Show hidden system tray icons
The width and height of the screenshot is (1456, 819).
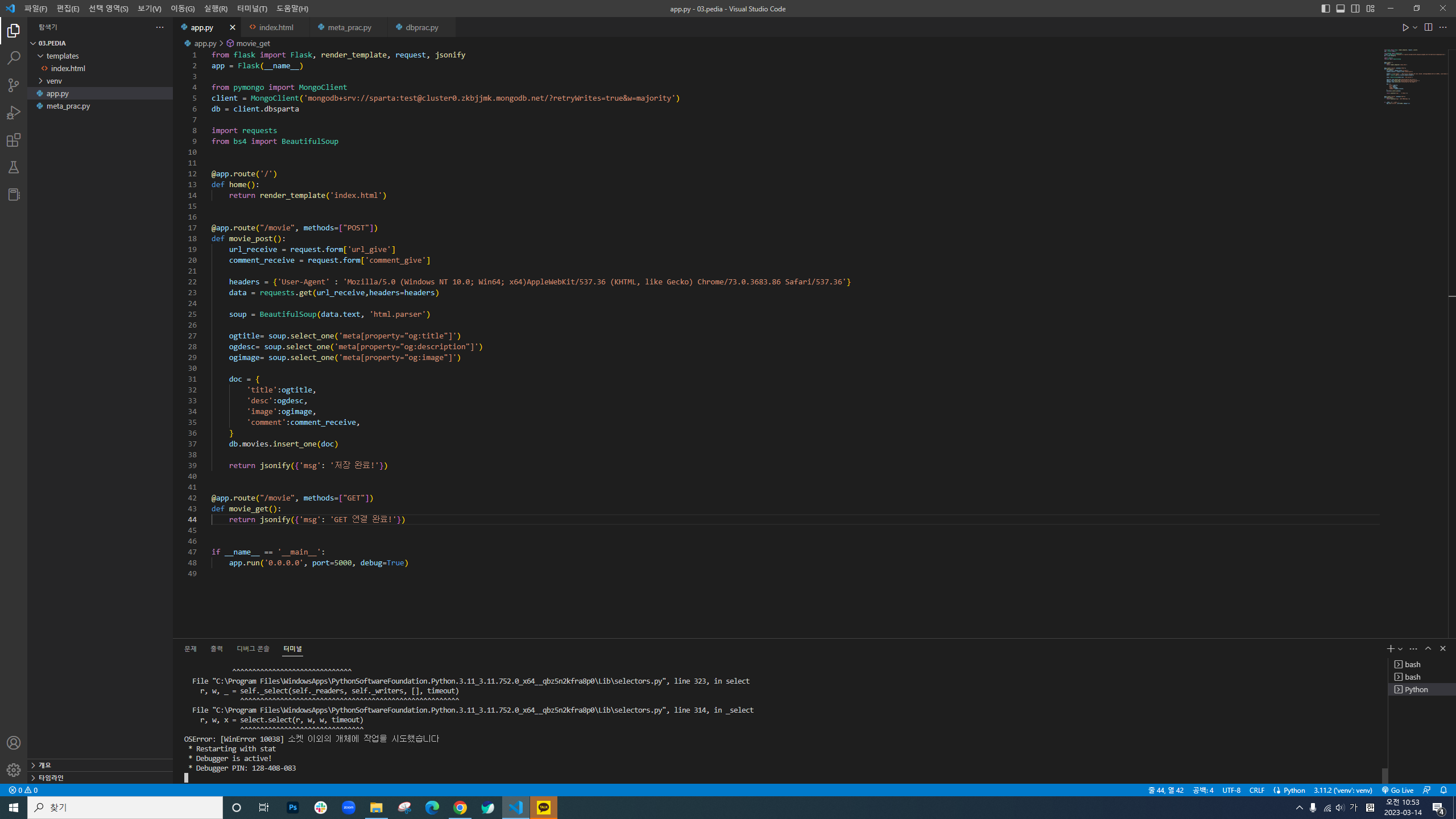click(1300, 808)
